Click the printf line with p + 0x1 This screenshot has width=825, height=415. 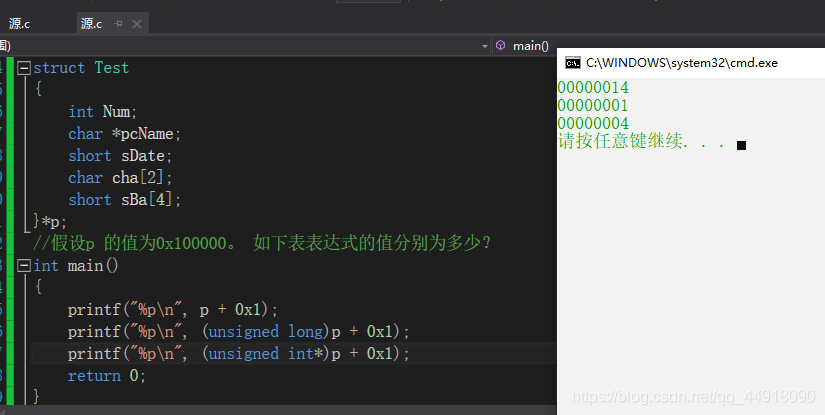click(173, 309)
